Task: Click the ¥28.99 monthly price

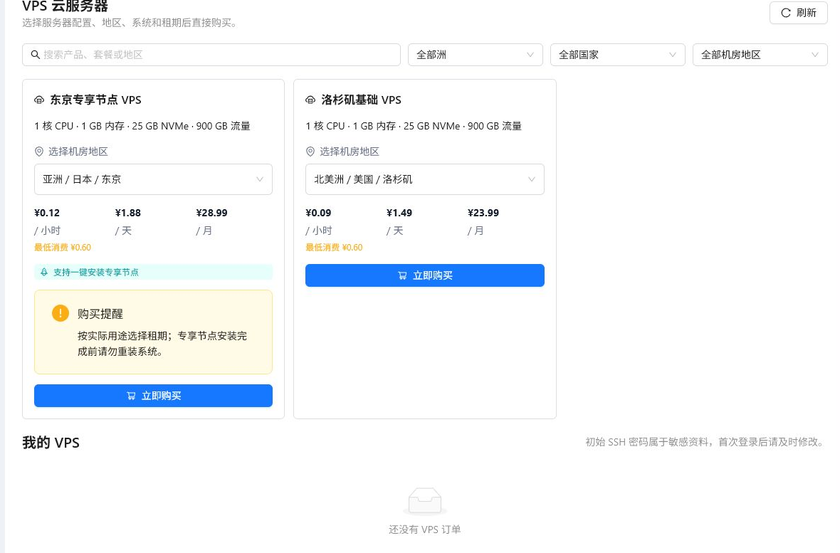Action: (212, 213)
